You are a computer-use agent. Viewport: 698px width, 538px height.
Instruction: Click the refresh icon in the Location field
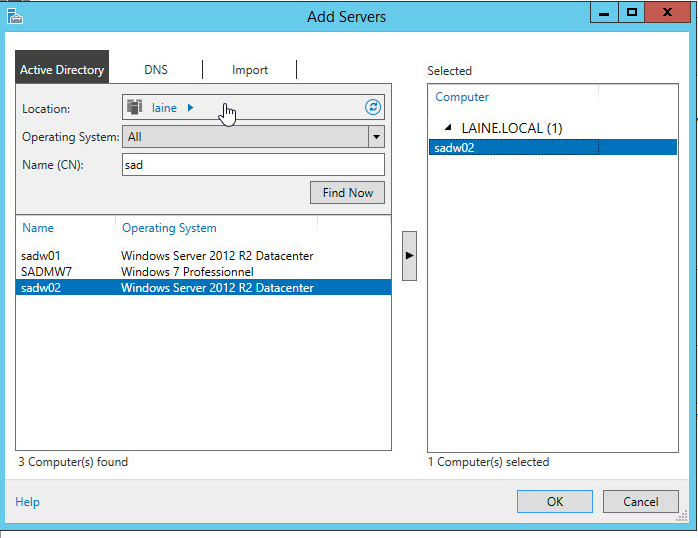(x=373, y=107)
